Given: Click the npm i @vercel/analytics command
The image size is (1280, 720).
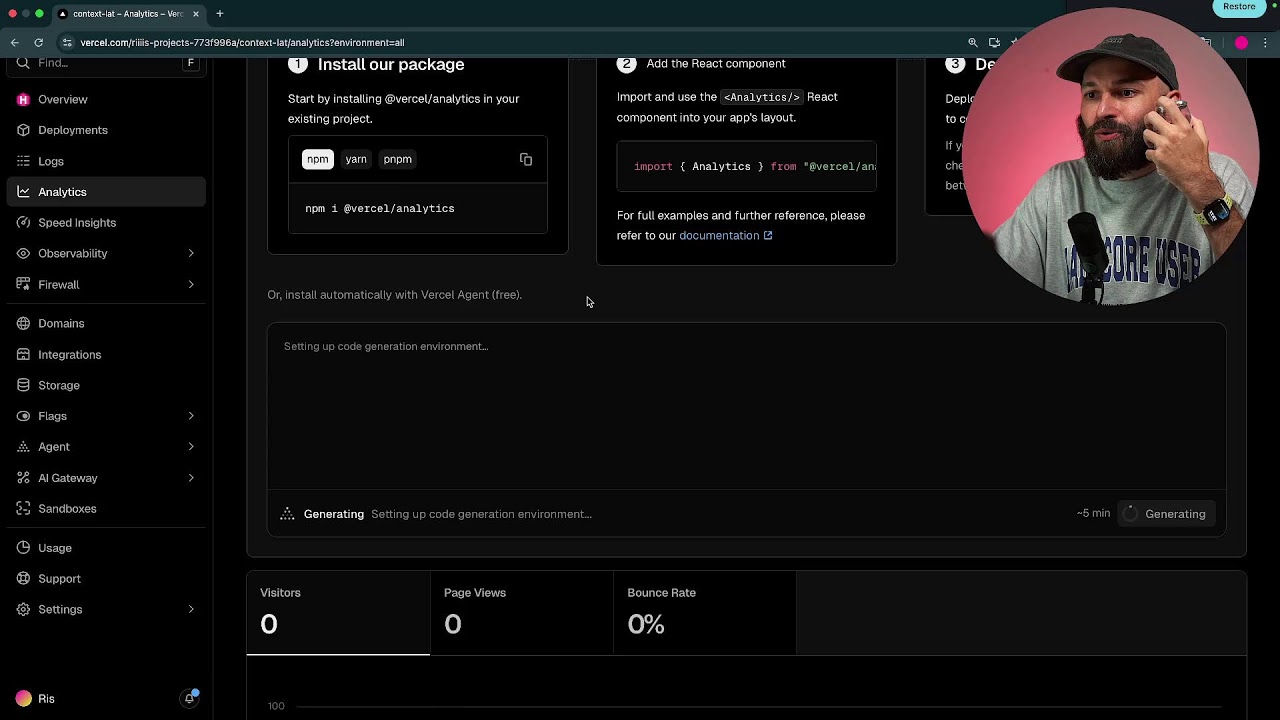Looking at the screenshot, I should [x=379, y=209].
